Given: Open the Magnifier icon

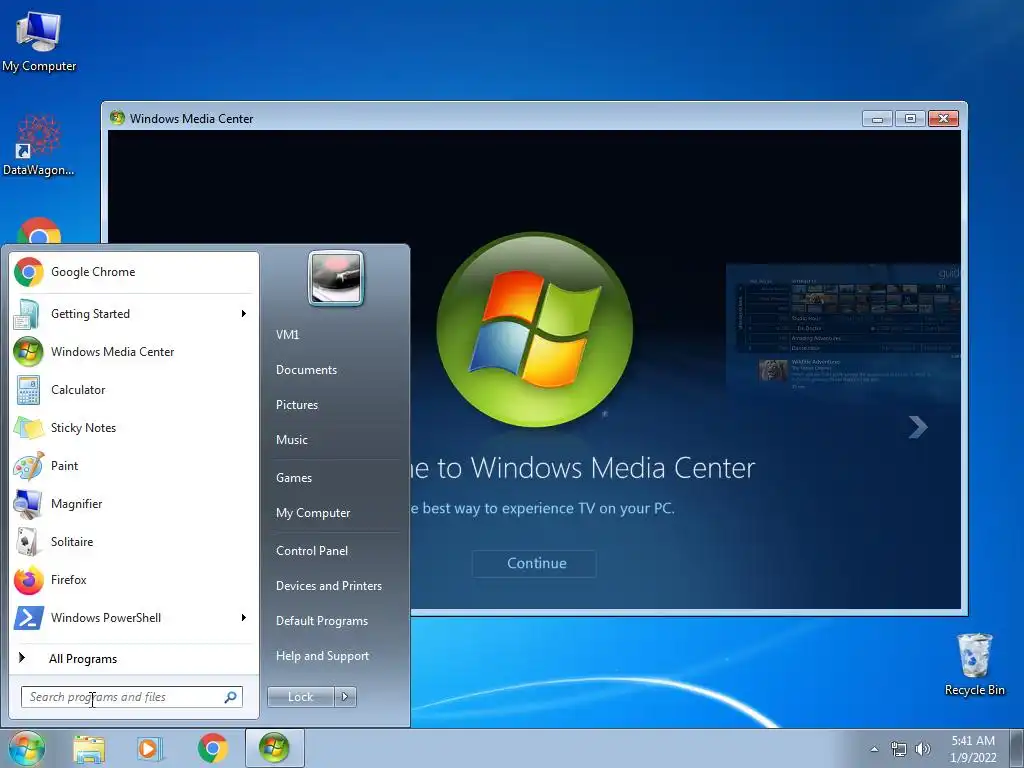Looking at the screenshot, I should tap(28, 504).
